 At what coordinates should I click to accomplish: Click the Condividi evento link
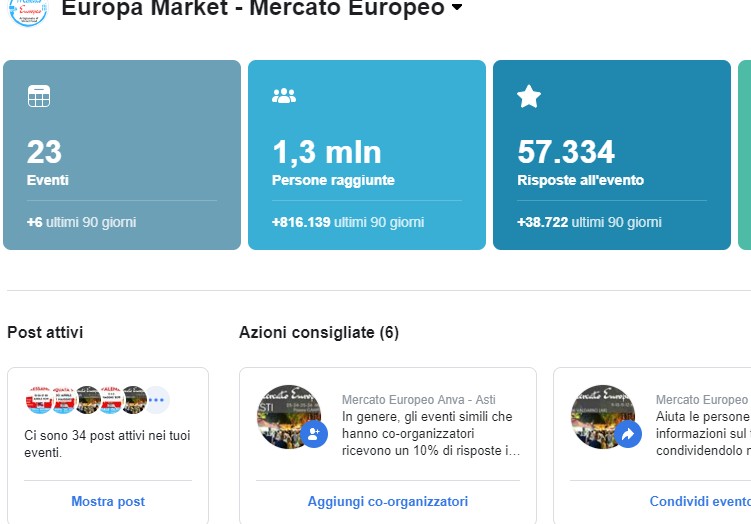pyautogui.click(x=700, y=501)
